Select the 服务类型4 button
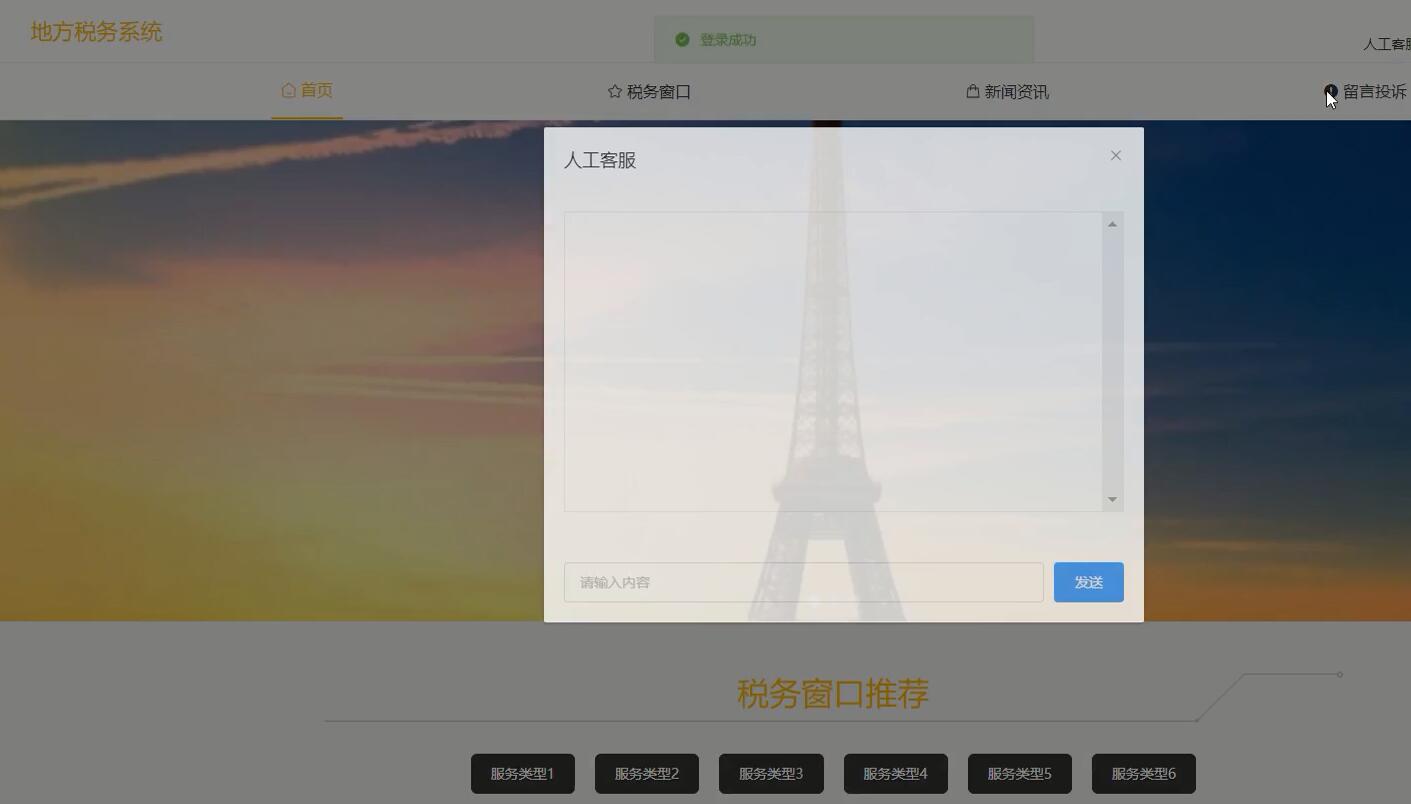 click(x=896, y=773)
